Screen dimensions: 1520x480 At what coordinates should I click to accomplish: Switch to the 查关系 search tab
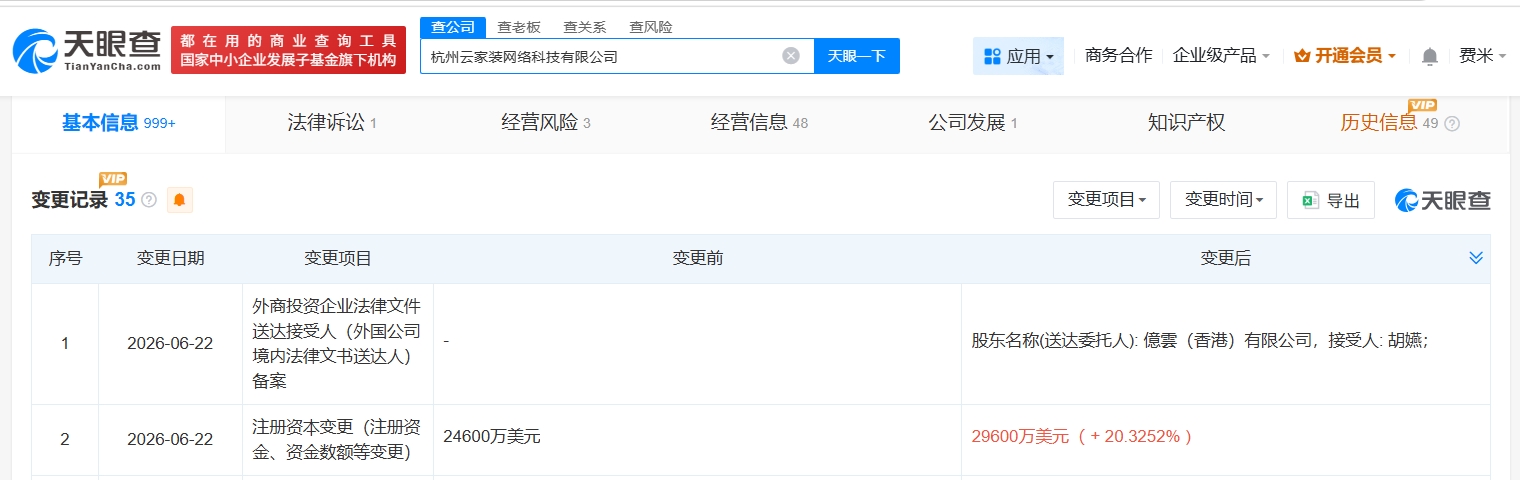[585, 27]
